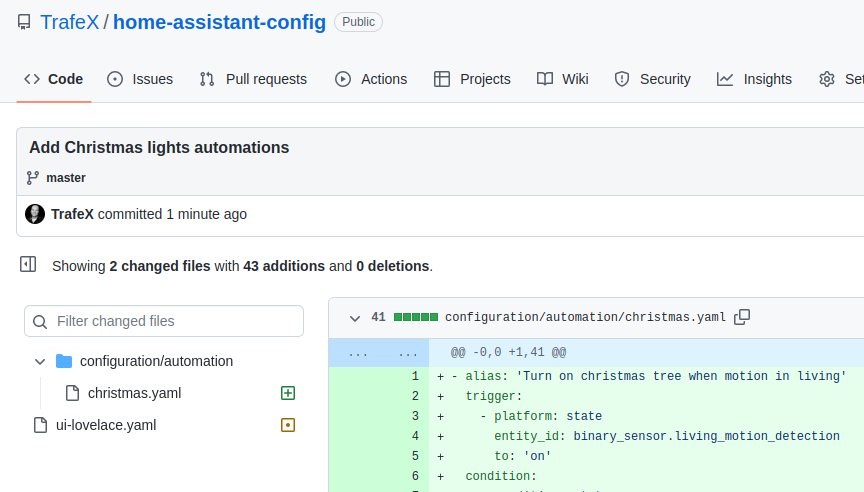
Task: Click line number 4 in the diff
Action: tap(415, 436)
